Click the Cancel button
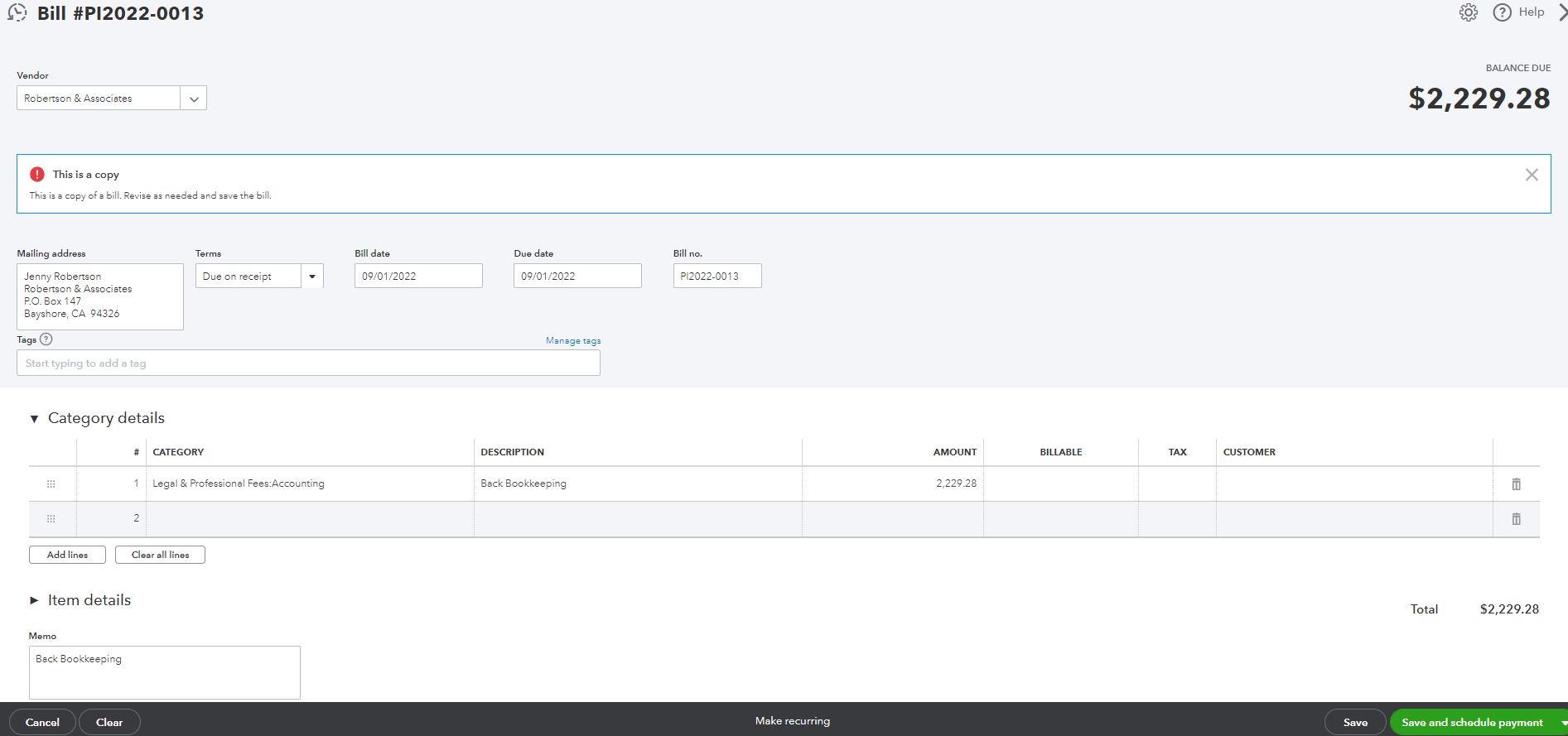This screenshot has width=1568, height=736. [x=42, y=723]
